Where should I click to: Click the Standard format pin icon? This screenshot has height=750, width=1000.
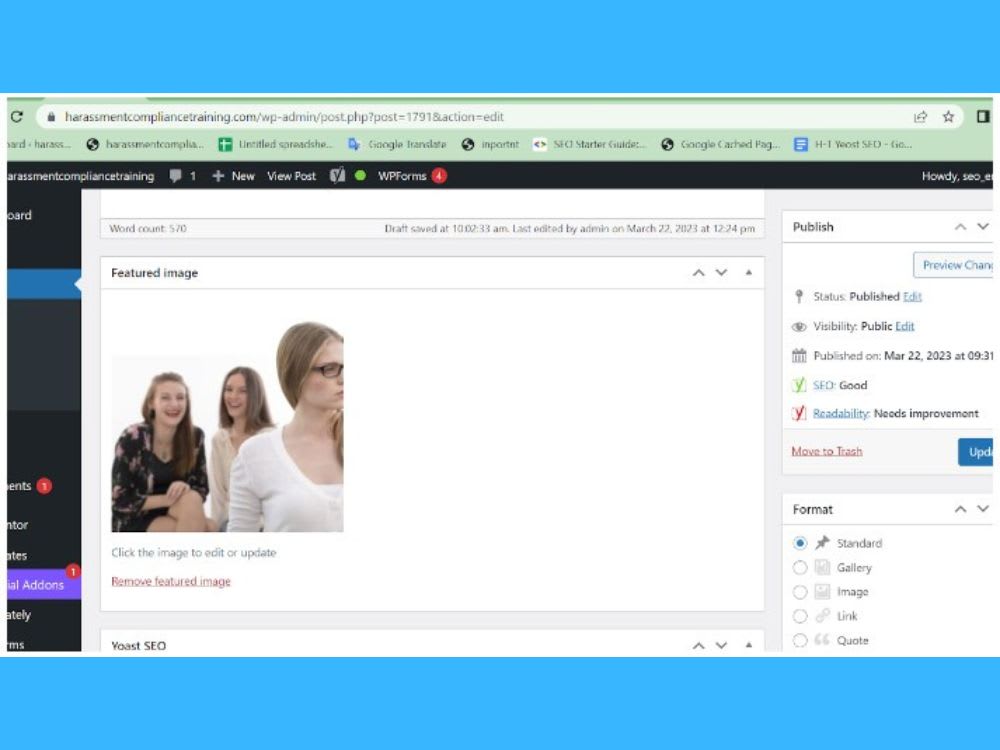pyautogui.click(x=822, y=543)
